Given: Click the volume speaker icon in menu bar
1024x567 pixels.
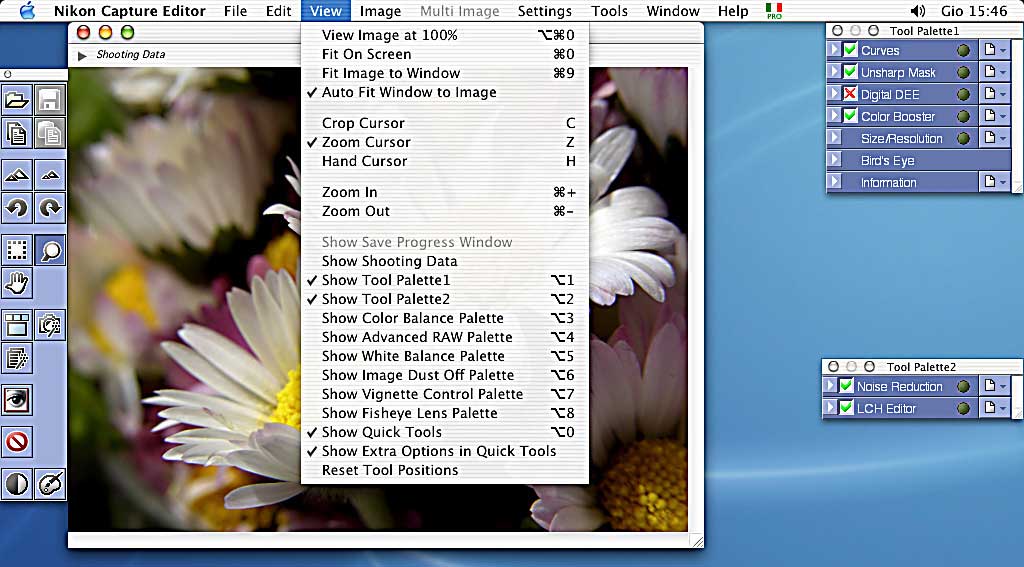Looking at the screenshot, I should pos(918,10).
